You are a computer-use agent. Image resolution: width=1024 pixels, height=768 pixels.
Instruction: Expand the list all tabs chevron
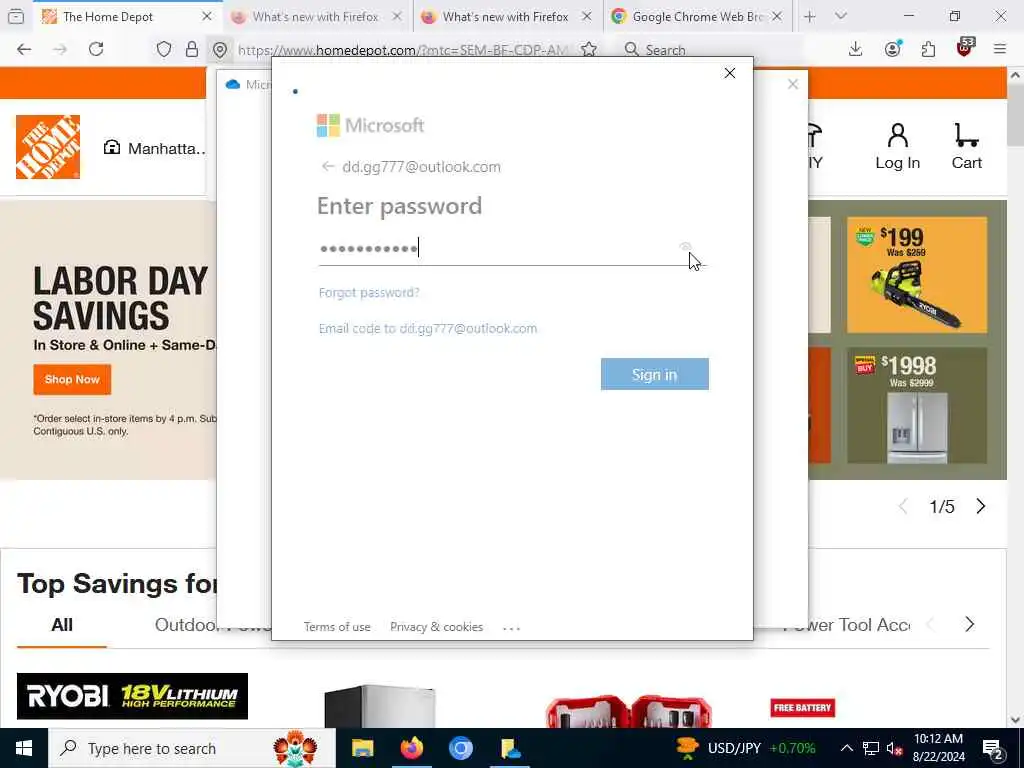coord(841,16)
